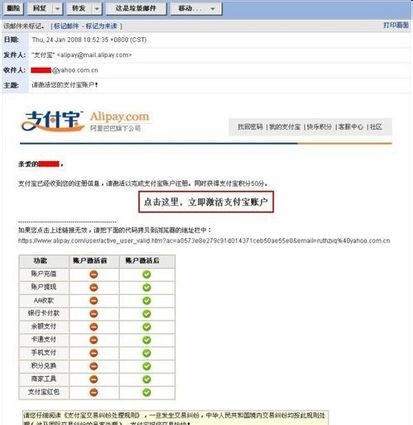This screenshot has height=425, width=413.
Task: Click the 支付宝 Alipay logo
Action: [85, 121]
